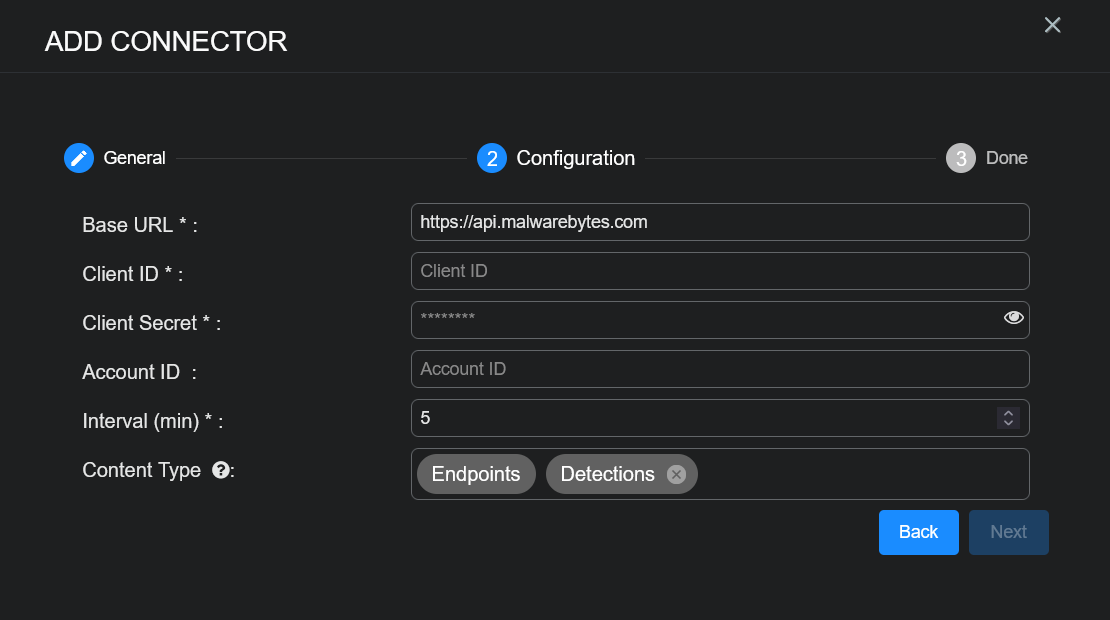This screenshot has height=620, width=1110.
Task: Select the Configuration step label
Action: (575, 158)
